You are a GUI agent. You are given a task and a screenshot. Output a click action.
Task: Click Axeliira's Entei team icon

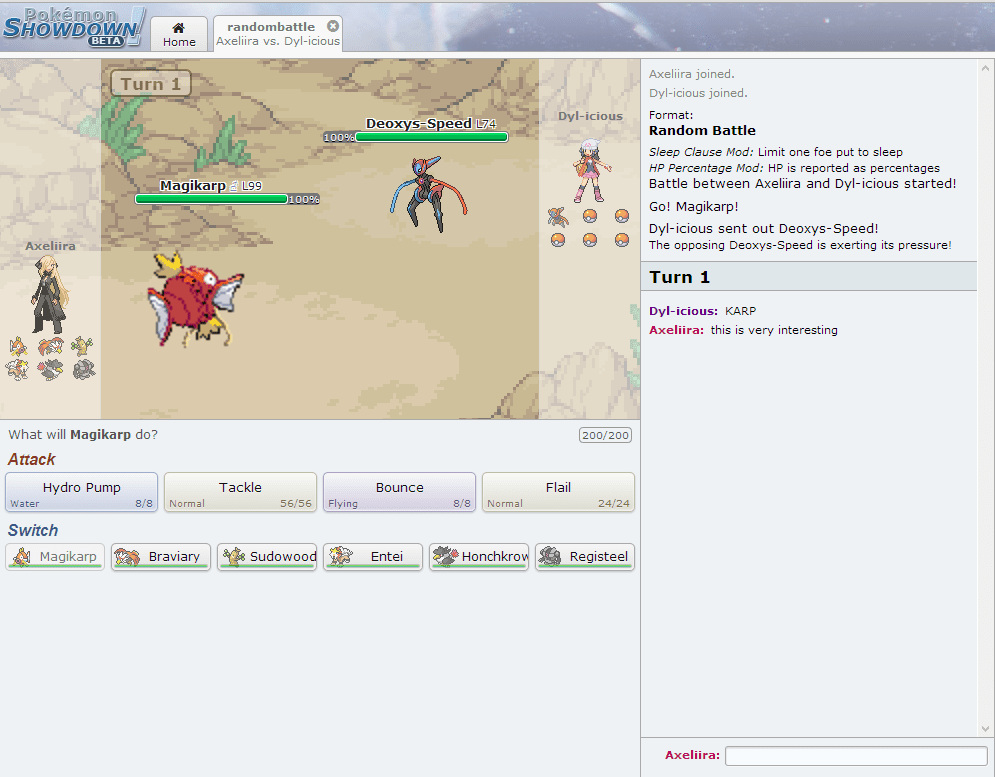click(x=18, y=369)
